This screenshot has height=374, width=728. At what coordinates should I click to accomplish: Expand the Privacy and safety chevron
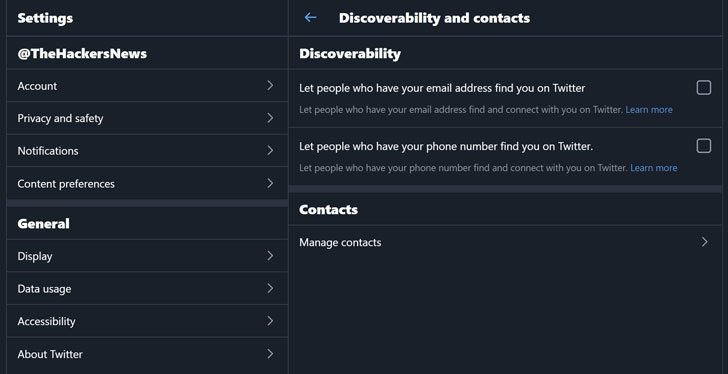coord(270,118)
